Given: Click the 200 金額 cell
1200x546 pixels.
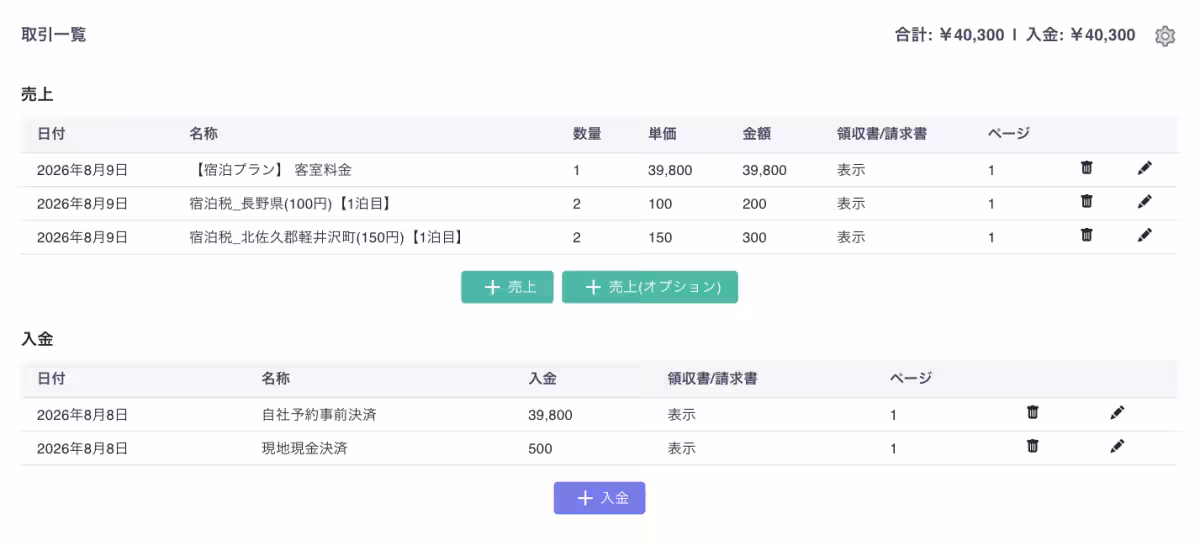Looking at the screenshot, I should click(x=755, y=204).
